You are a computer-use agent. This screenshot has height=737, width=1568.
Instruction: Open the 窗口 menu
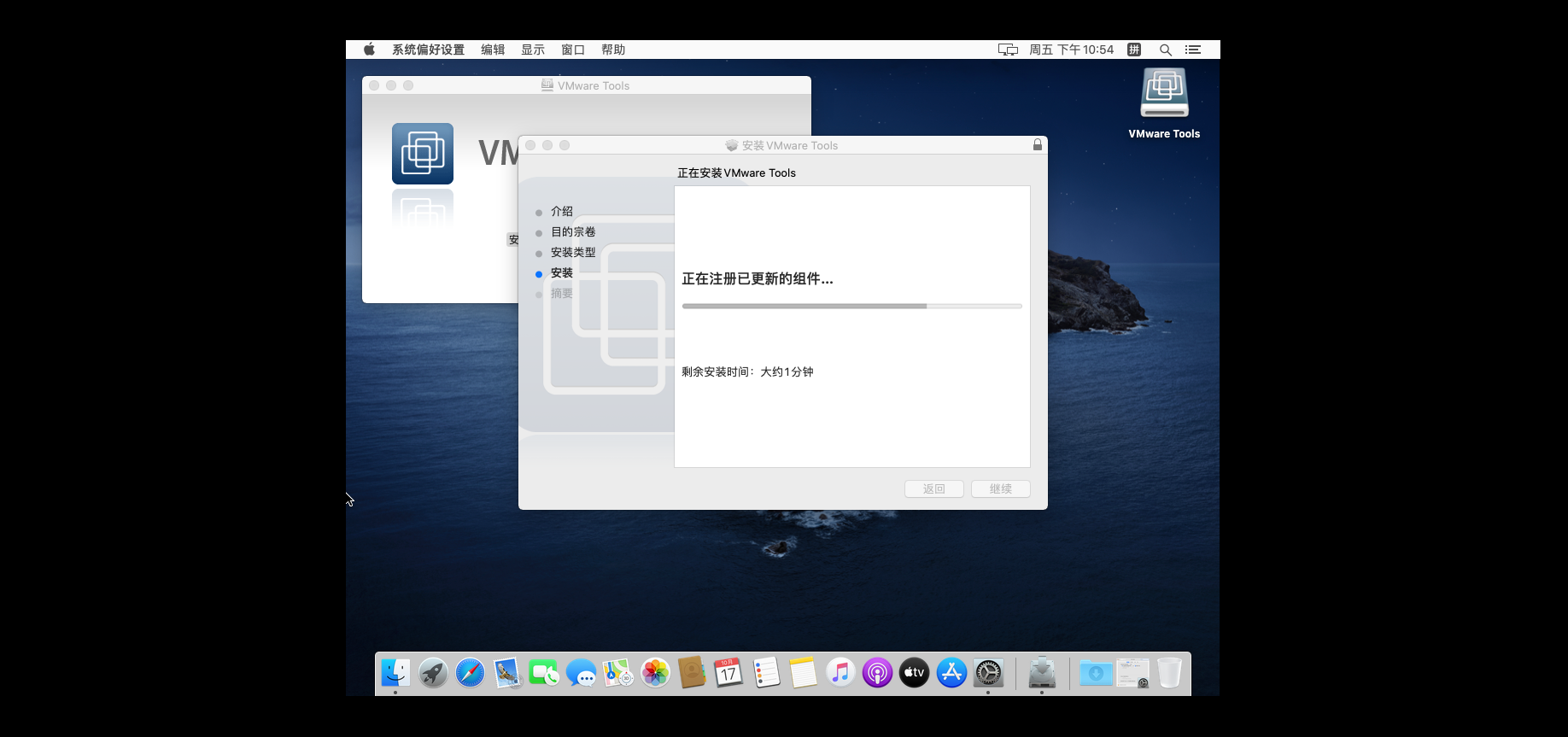(x=573, y=50)
